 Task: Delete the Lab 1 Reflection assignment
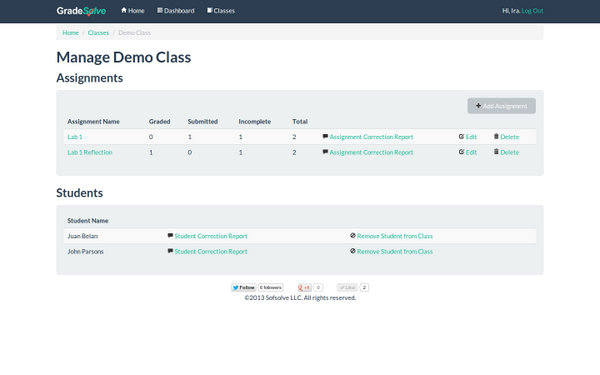(509, 152)
